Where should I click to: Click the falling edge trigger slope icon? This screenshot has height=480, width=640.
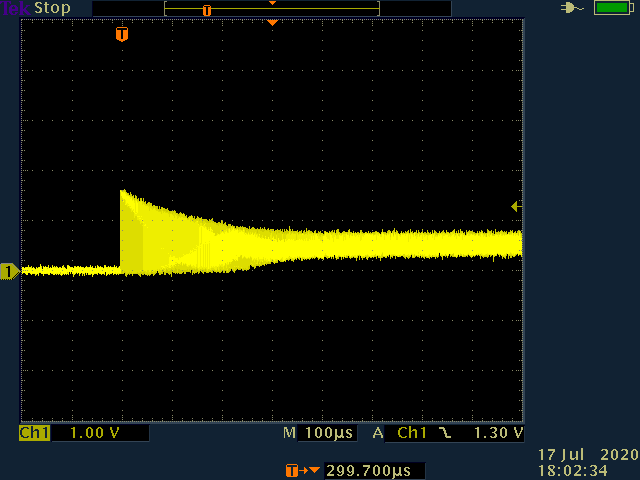(445, 433)
